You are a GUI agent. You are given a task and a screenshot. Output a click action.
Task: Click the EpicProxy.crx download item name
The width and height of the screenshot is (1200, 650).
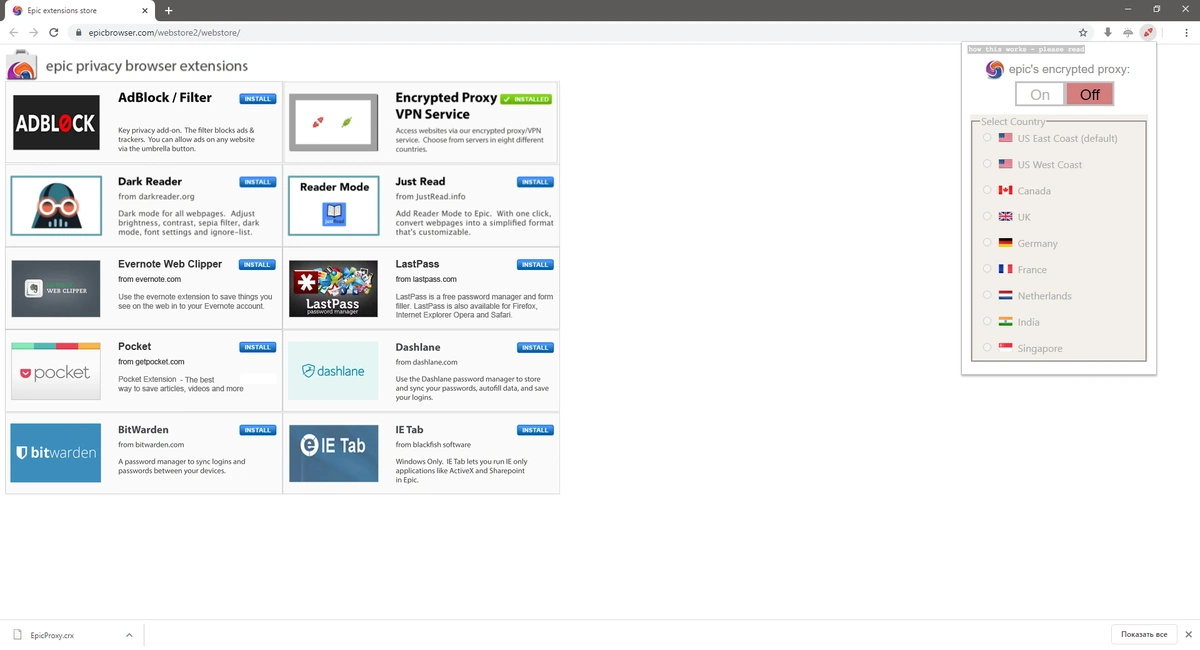[52, 635]
